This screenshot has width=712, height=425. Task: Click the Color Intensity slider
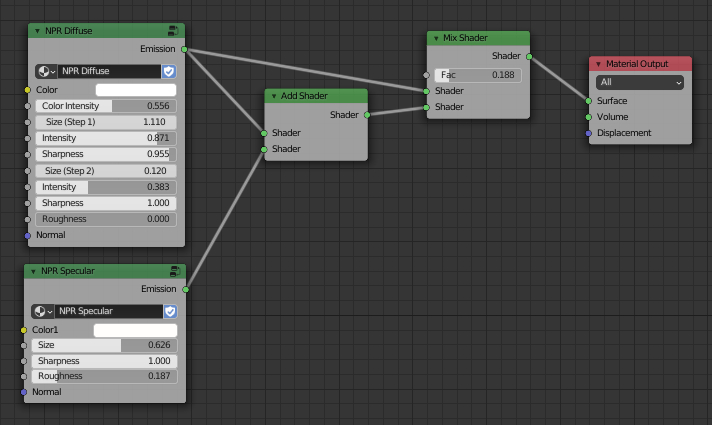click(106, 106)
